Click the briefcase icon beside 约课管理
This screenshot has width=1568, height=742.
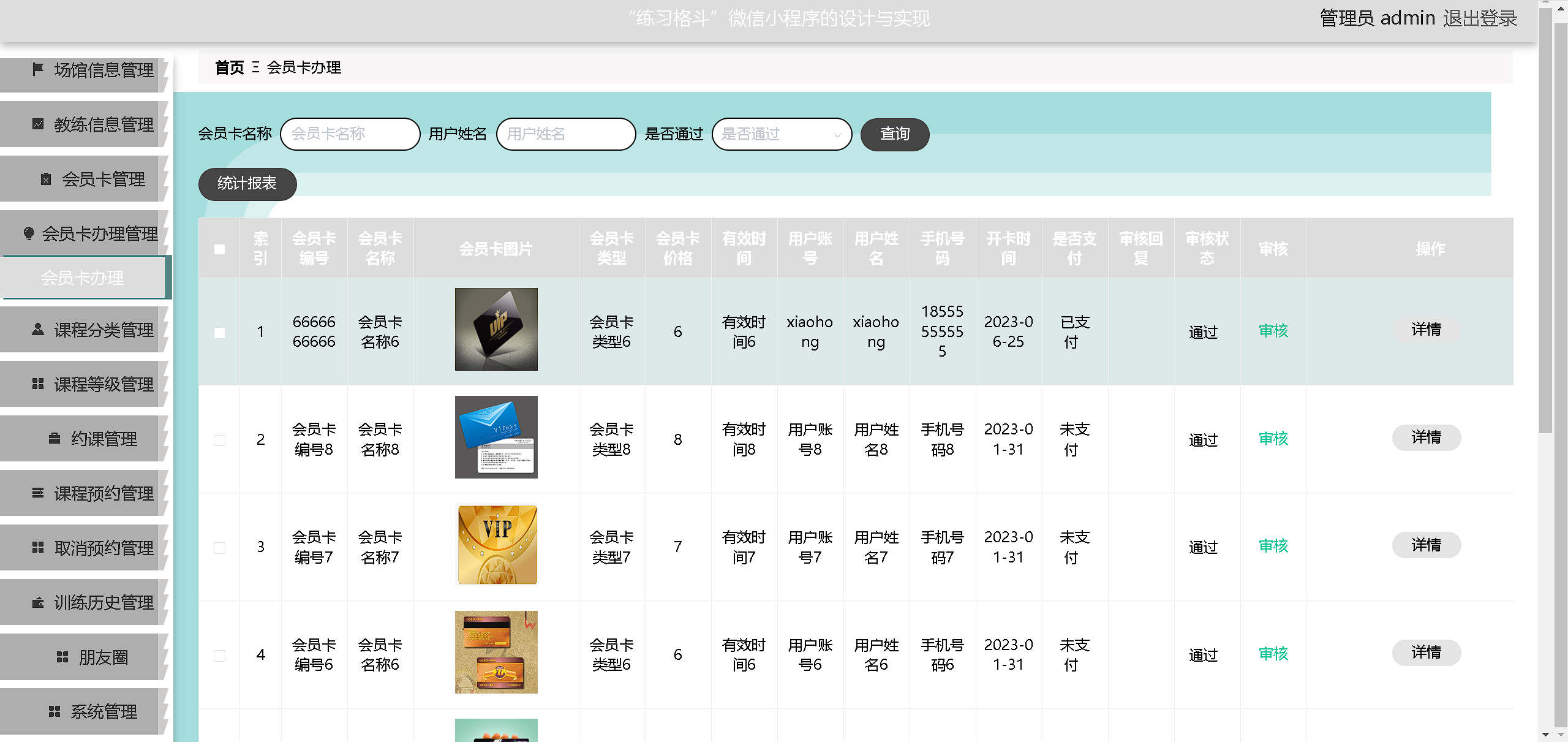point(55,438)
